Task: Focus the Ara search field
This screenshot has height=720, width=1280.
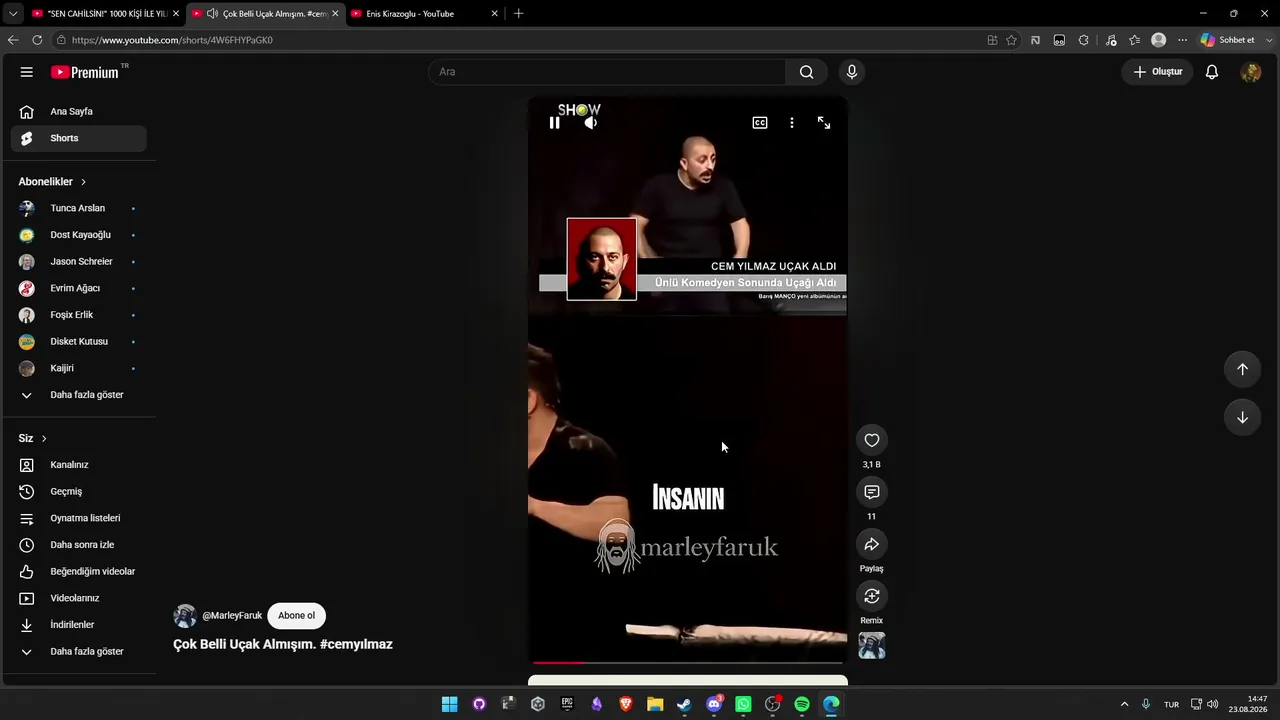Action: click(607, 72)
